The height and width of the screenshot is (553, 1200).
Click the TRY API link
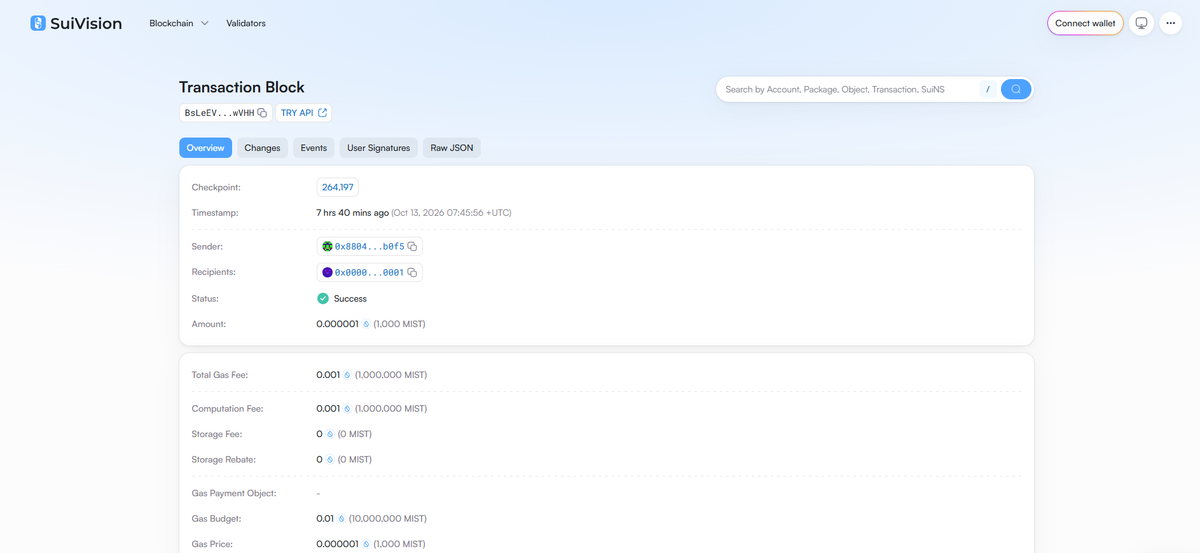click(x=303, y=113)
